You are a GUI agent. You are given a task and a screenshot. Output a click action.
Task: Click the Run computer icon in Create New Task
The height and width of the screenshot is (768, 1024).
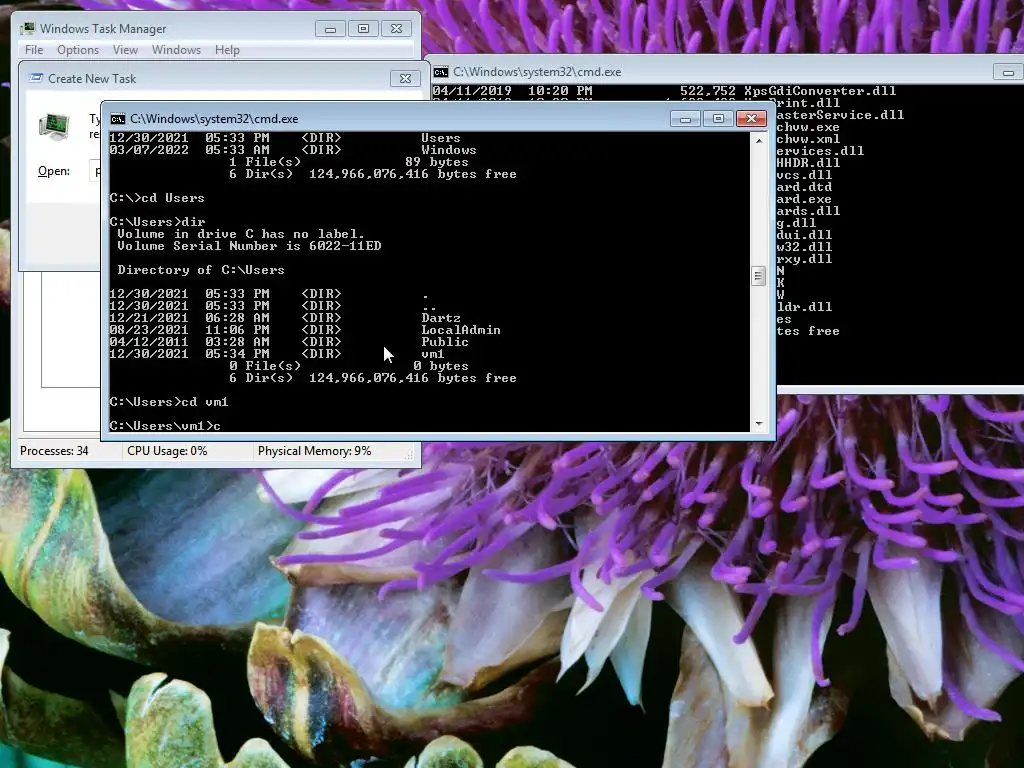[54, 127]
